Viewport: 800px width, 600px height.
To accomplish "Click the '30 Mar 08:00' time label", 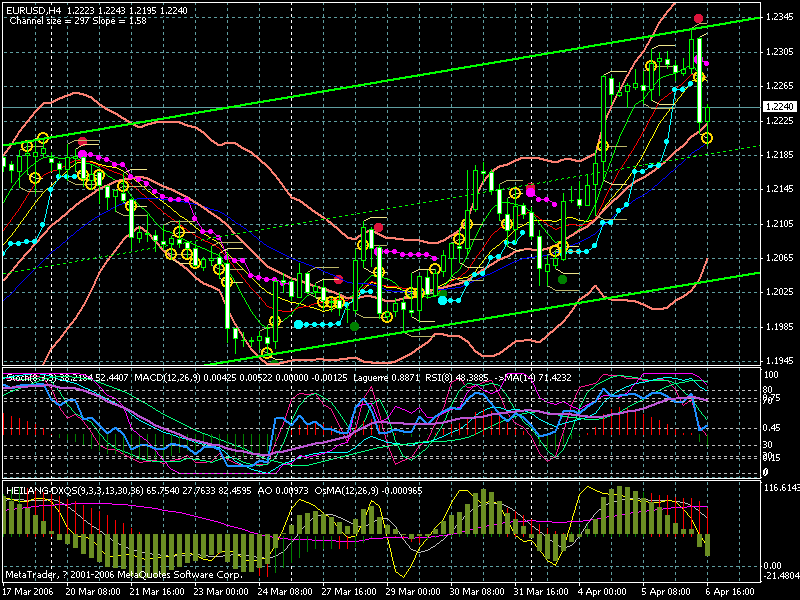I will pyautogui.click(x=477, y=592).
